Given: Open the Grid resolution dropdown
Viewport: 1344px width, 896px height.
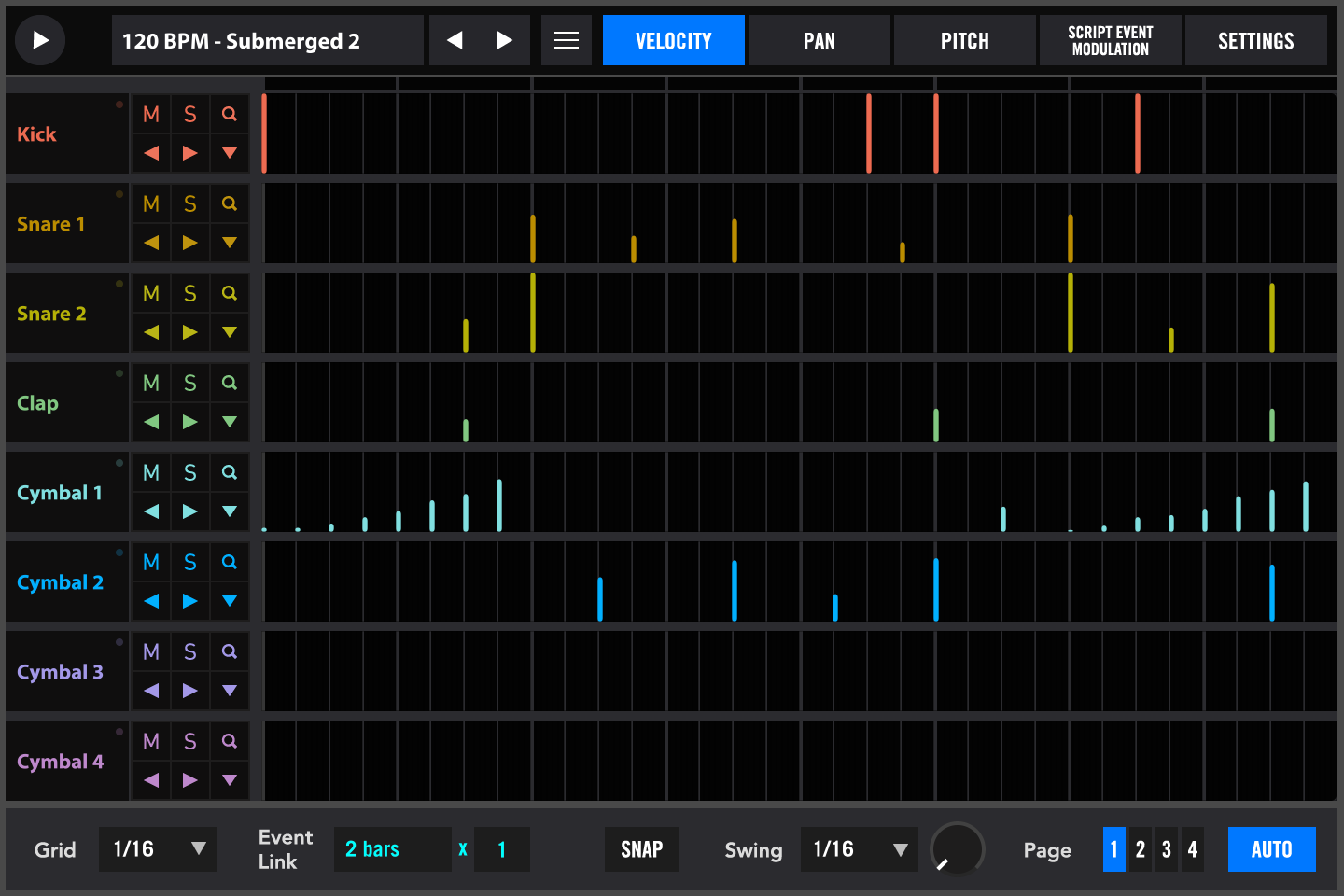Looking at the screenshot, I should click(x=157, y=849).
